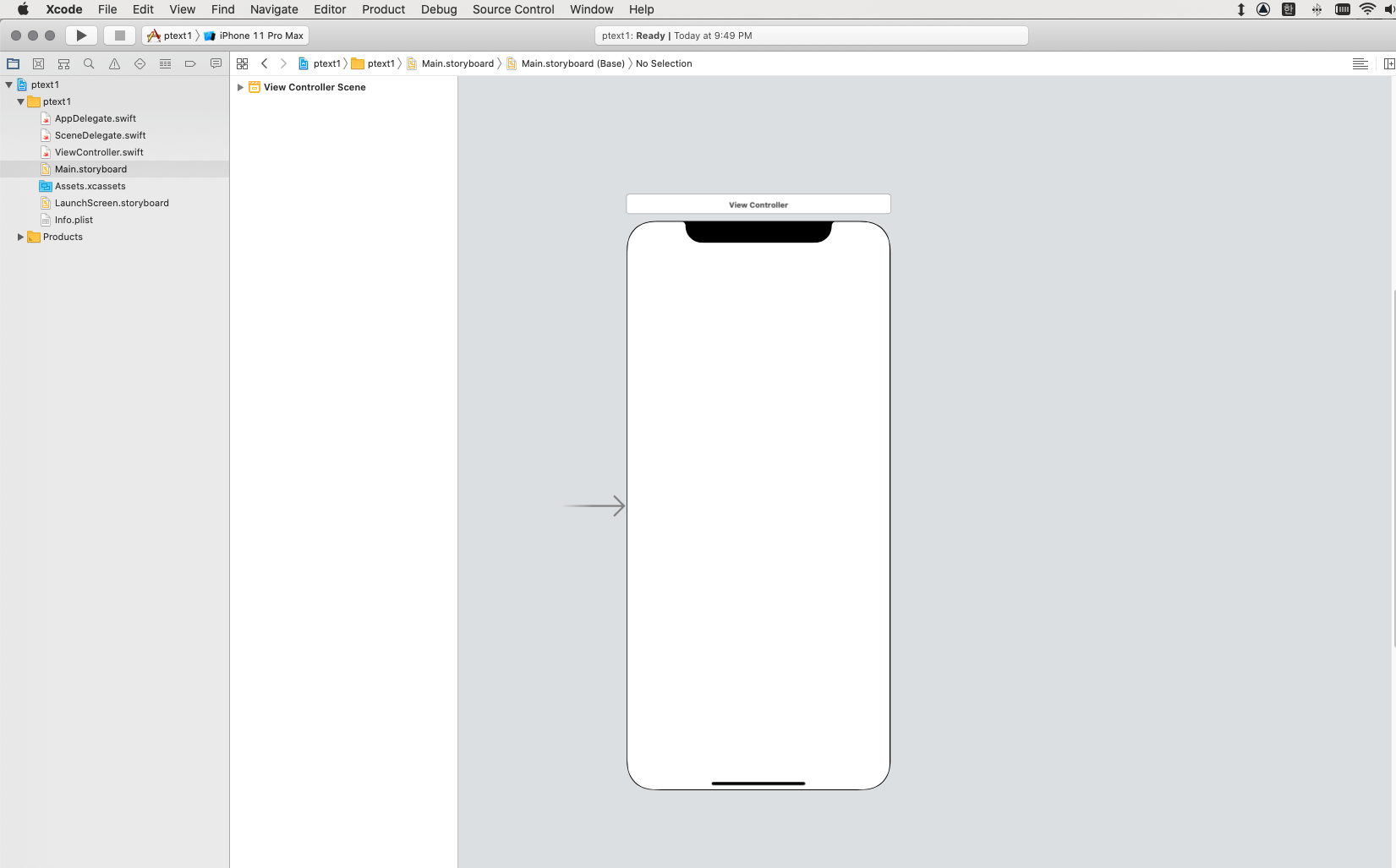
Task: Open the Source Control menu
Action: pyautogui.click(x=512, y=9)
